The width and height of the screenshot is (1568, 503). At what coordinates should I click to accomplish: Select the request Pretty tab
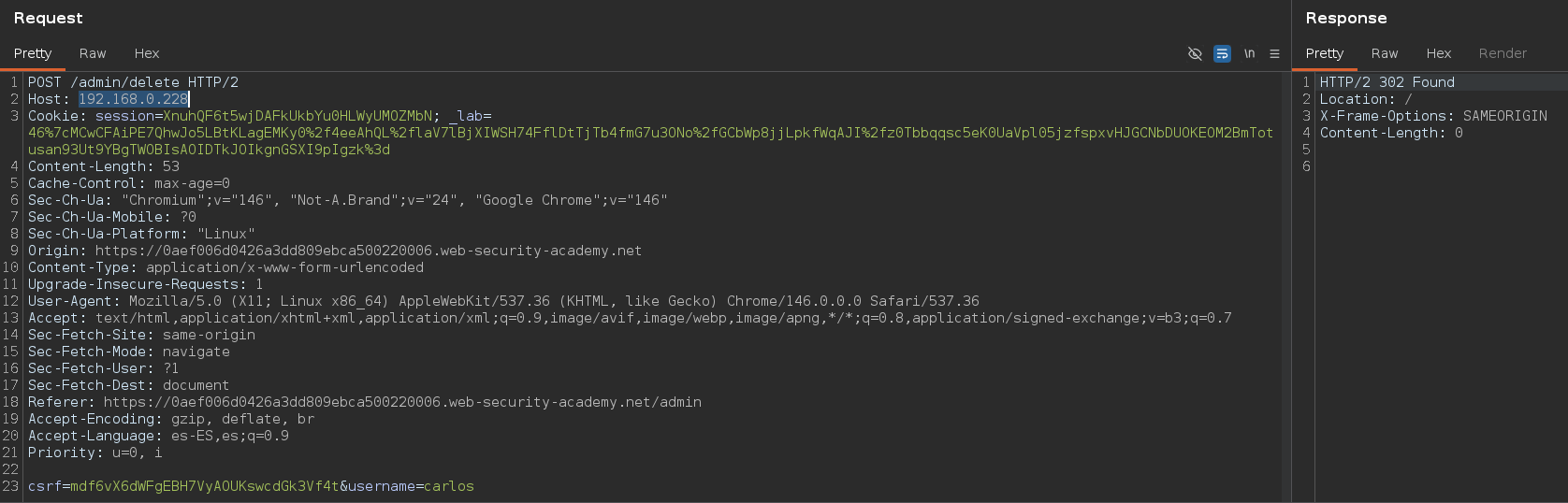[x=33, y=53]
